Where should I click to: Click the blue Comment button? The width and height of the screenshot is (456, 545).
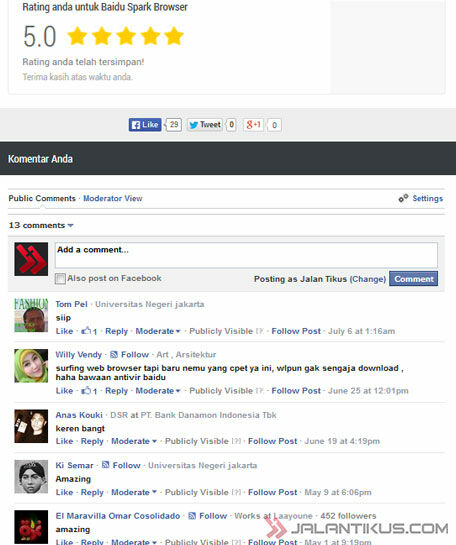[414, 279]
